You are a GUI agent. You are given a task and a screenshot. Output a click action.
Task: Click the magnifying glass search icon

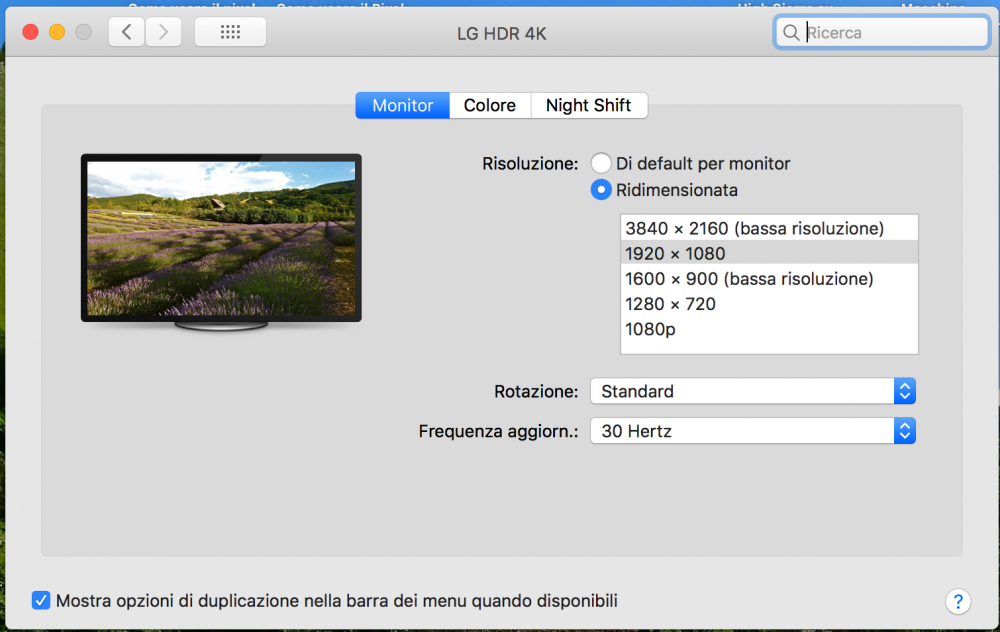click(791, 33)
